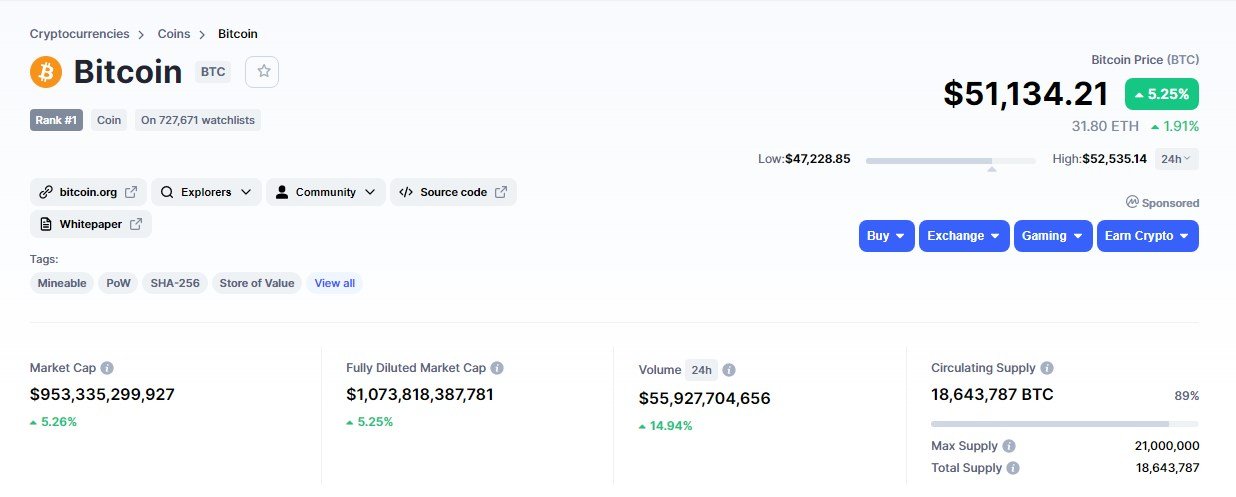Click the 21,000,000 max supply value

pyautogui.click(x=1168, y=446)
